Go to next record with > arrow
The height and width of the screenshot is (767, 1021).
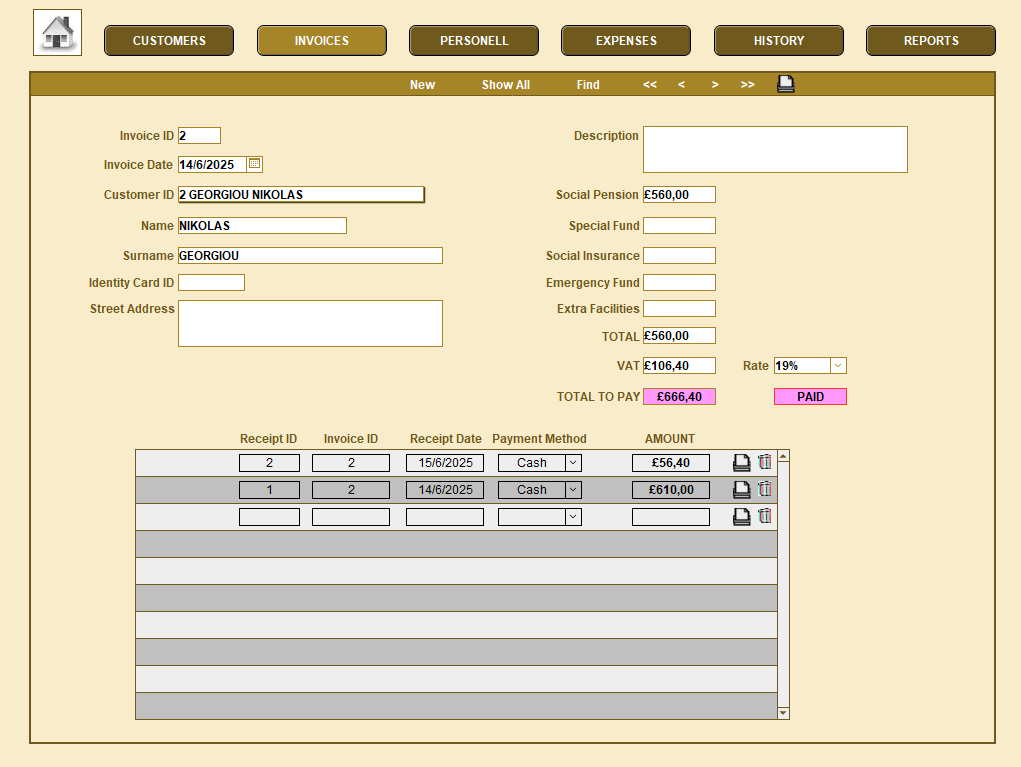click(715, 85)
